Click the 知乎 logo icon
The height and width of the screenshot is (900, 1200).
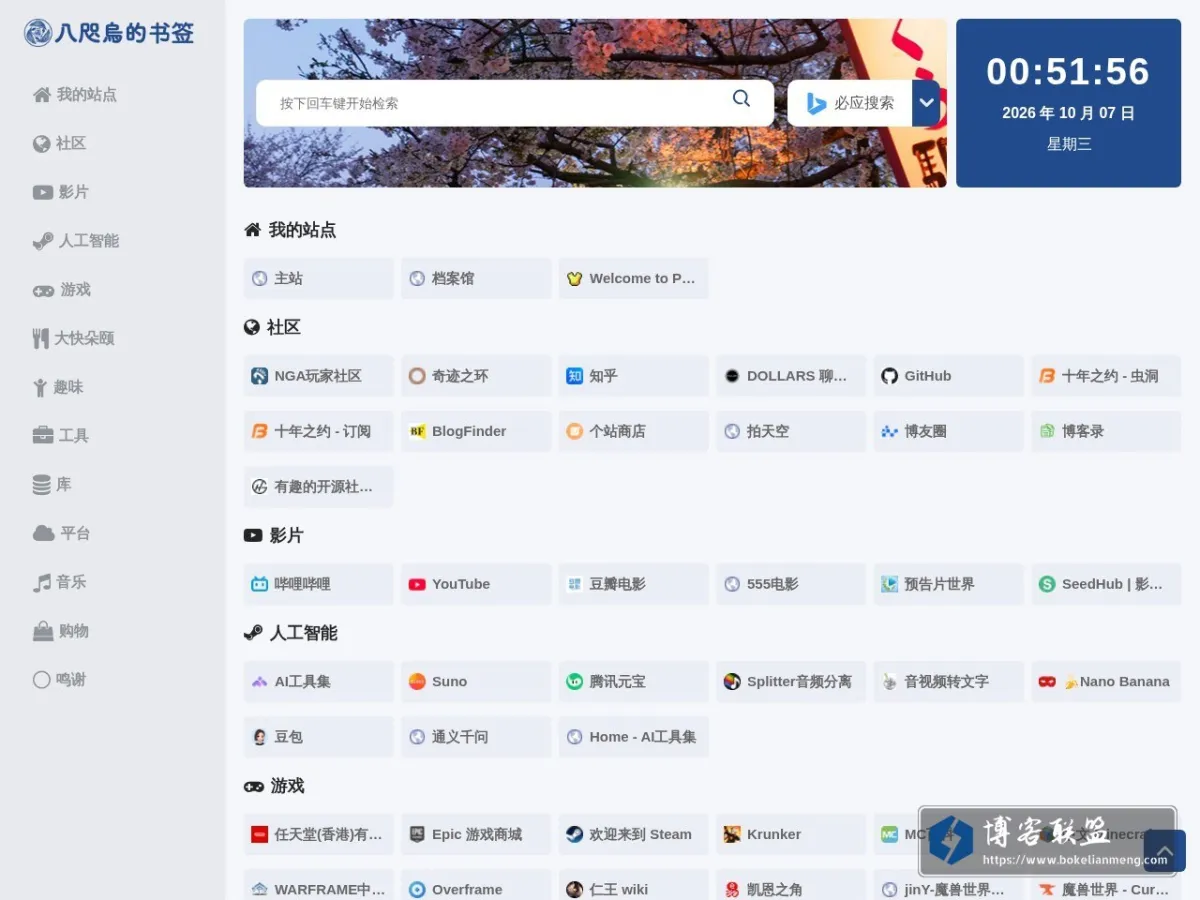click(575, 376)
